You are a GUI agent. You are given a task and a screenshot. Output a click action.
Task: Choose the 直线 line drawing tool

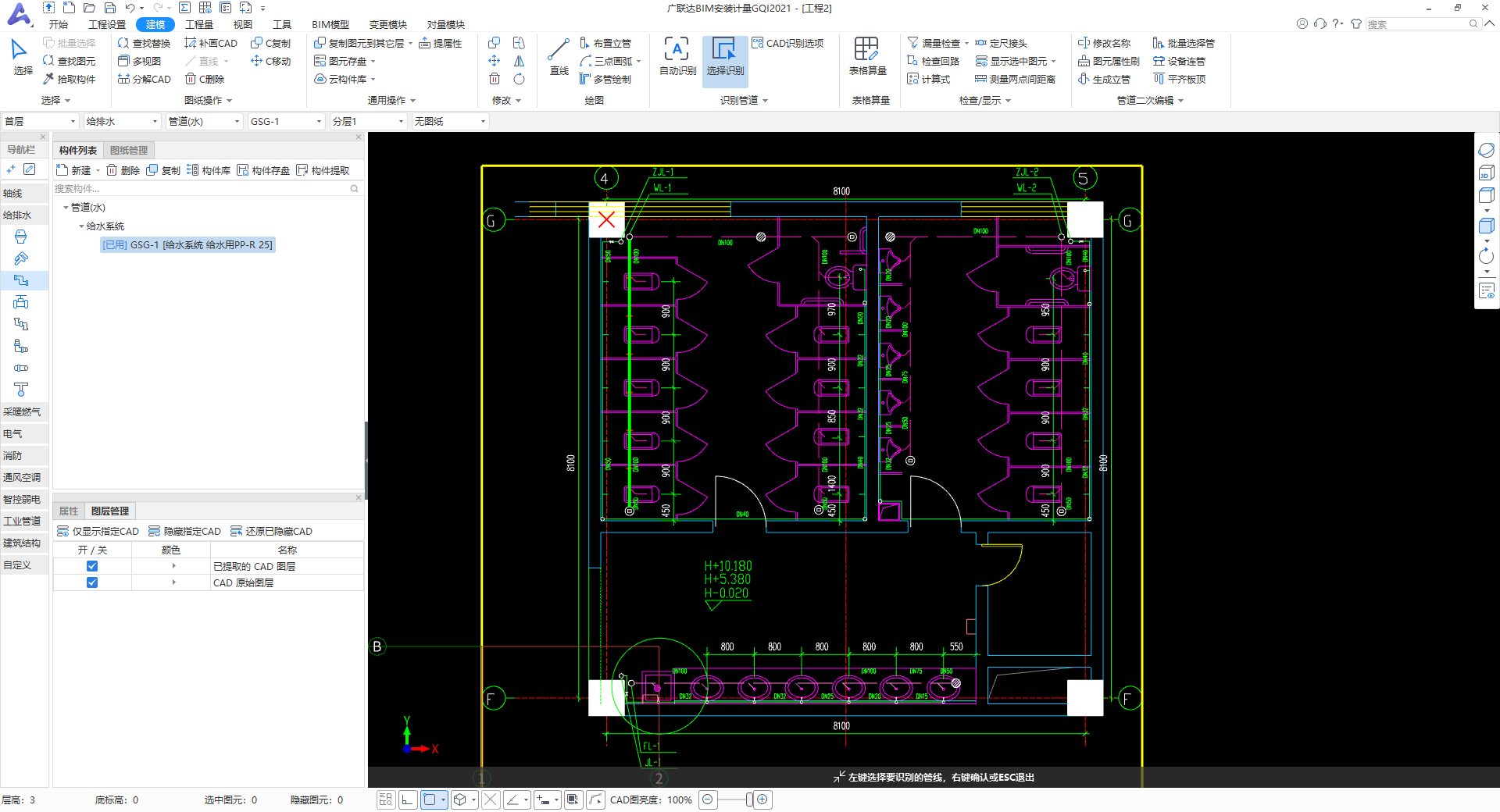coord(559,56)
